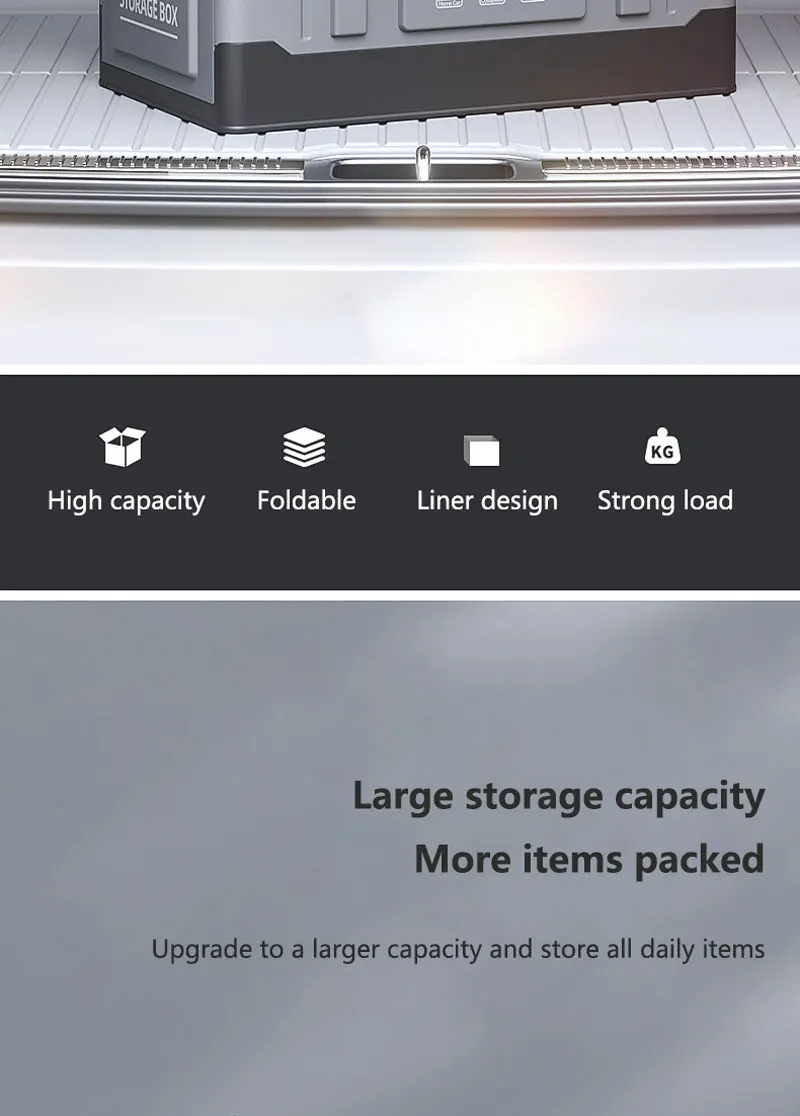Select the 'Upgrade to a larger capacity' description
This screenshot has width=800, height=1116.
pyautogui.click(x=458, y=950)
